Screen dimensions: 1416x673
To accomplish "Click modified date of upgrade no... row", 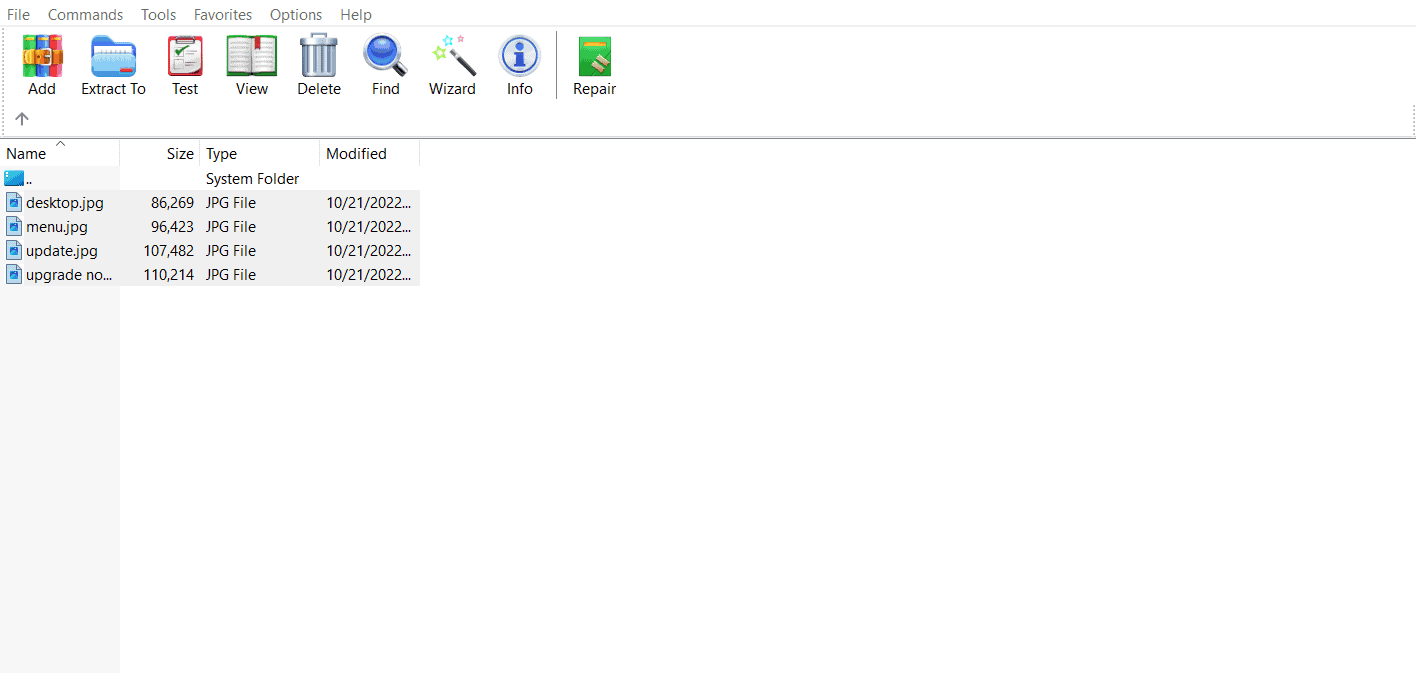I will [x=369, y=275].
